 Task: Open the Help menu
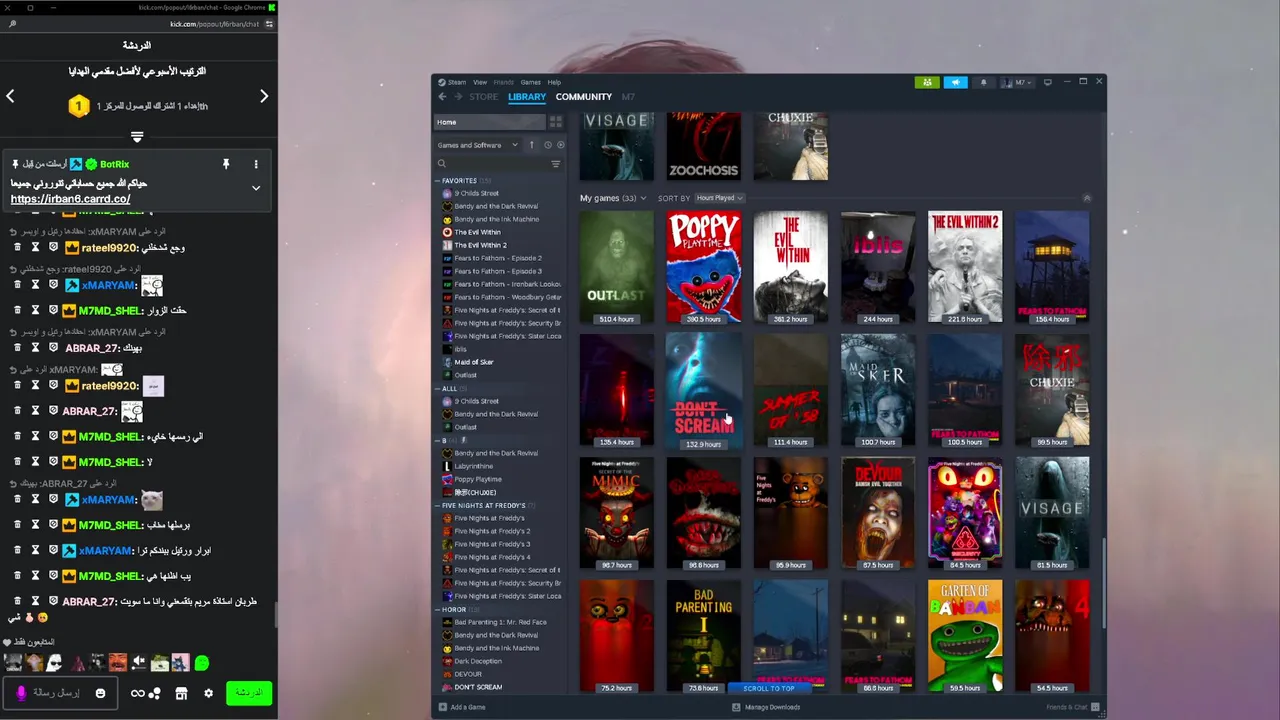pyautogui.click(x=554, y=82)
